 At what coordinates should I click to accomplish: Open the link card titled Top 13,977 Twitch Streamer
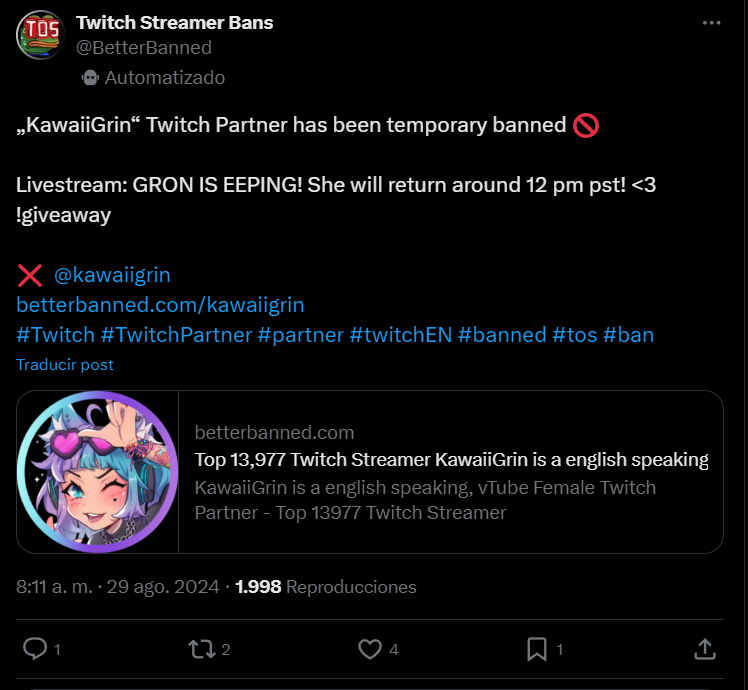(x=451, y=472)
